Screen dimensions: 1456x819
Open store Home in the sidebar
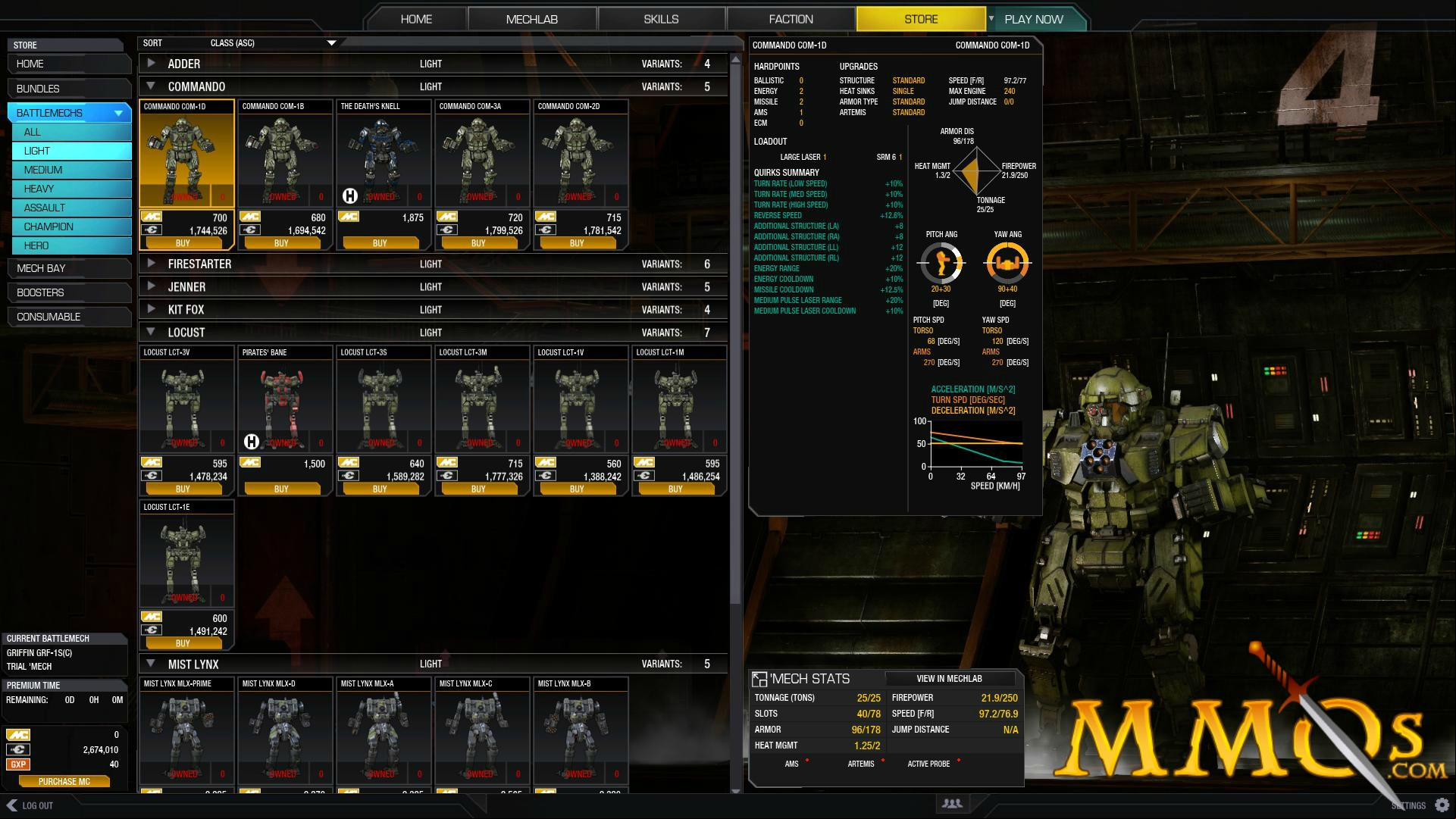click(x=69, y=64)
